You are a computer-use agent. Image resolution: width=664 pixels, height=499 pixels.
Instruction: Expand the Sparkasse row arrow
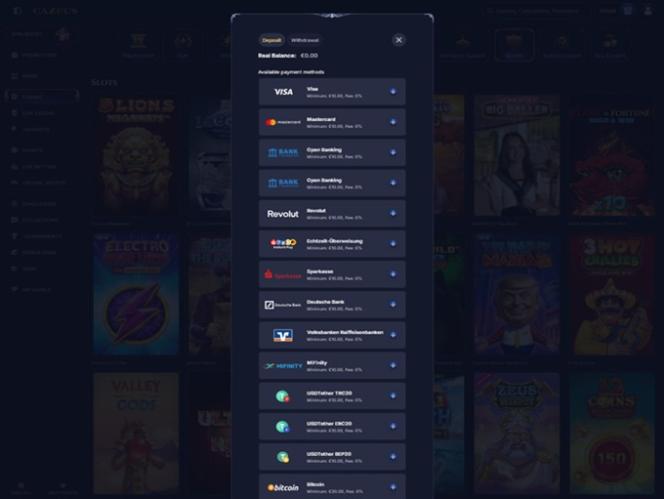click(393, 274)
